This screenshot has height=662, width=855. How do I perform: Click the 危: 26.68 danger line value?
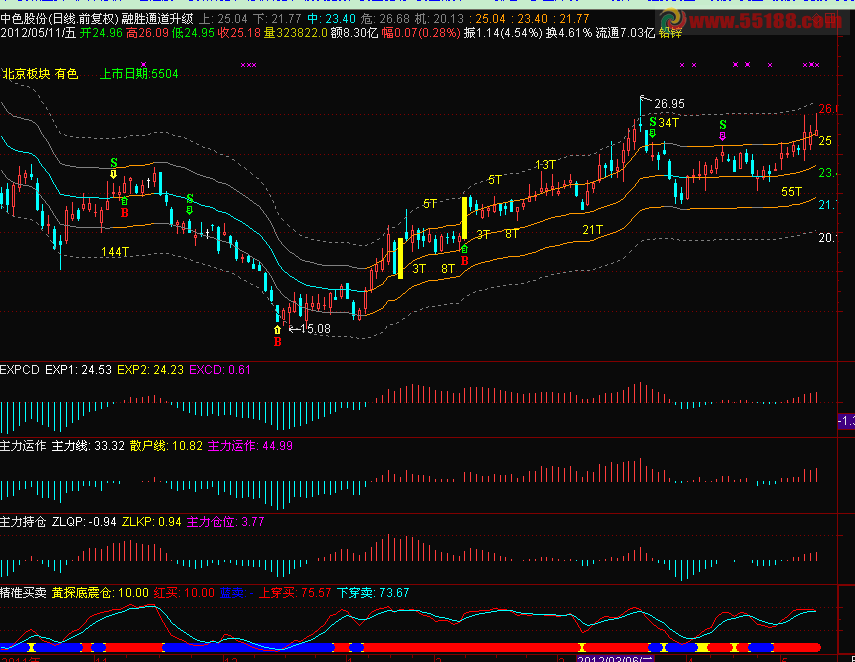tap(385, 19)
